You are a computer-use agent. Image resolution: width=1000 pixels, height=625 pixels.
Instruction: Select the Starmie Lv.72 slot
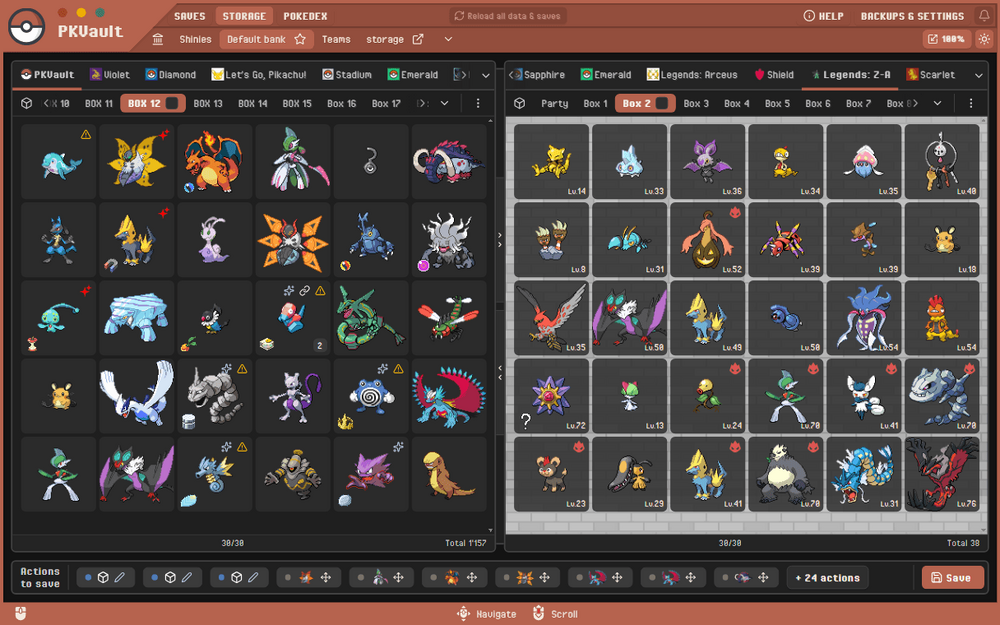pyautogui.click(x=551, y=396)
